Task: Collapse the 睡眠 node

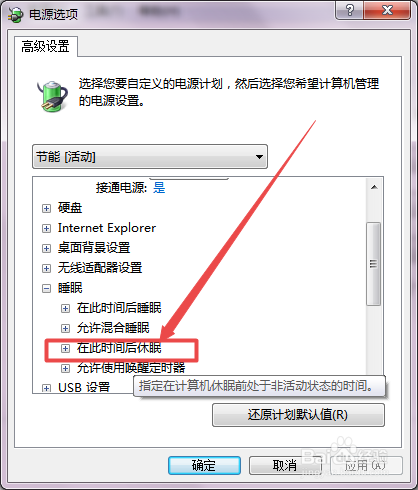Action: (46, 288)
